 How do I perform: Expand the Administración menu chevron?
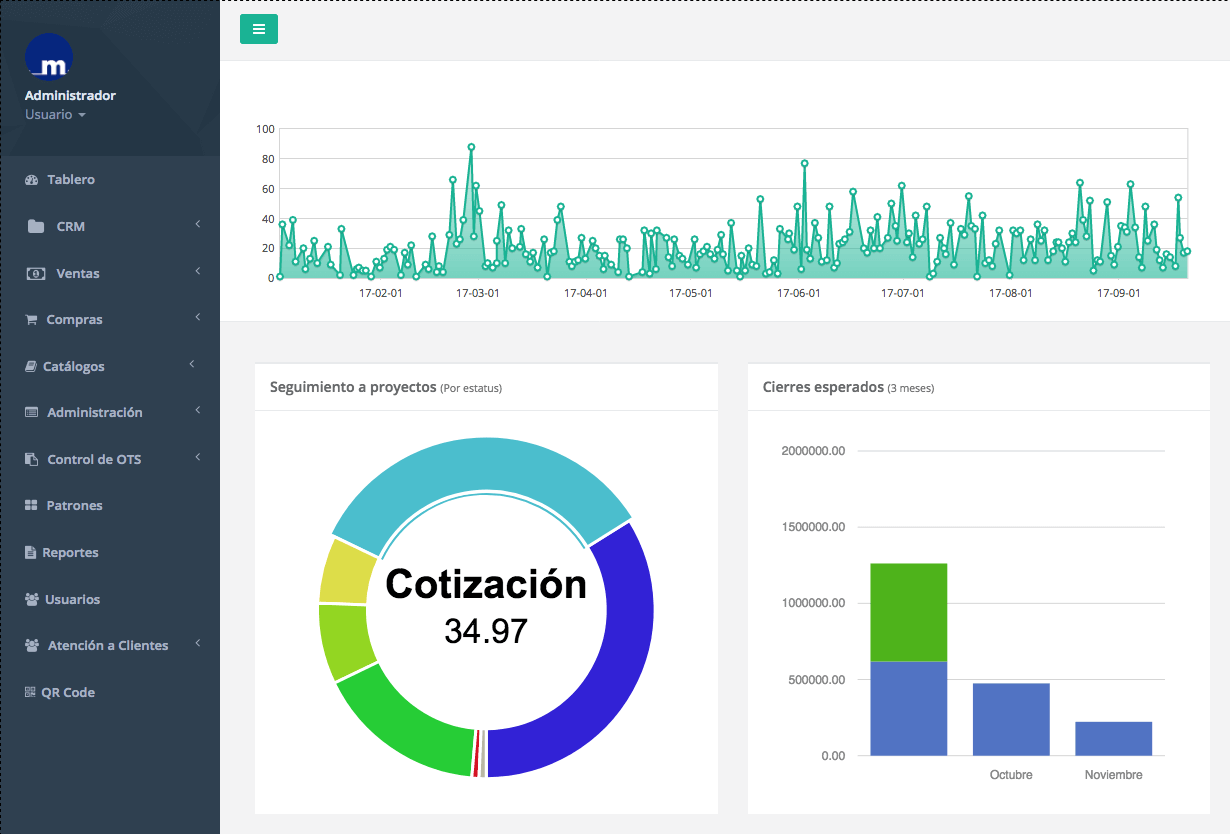click(x=198, y=411)
